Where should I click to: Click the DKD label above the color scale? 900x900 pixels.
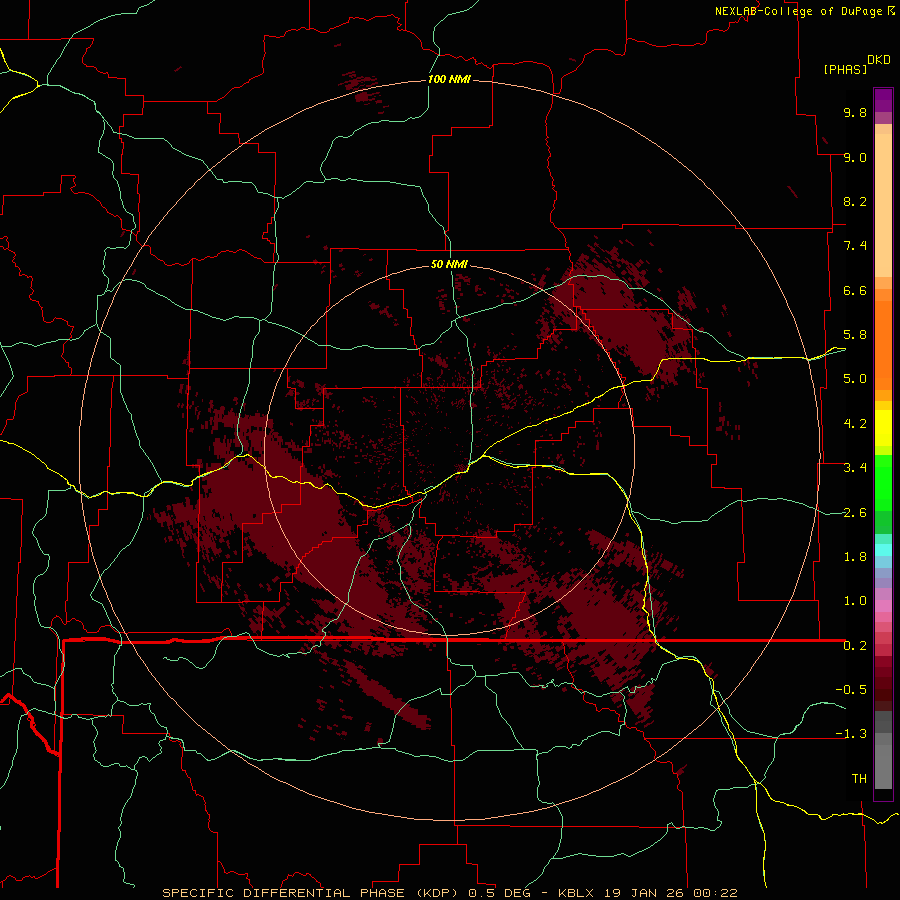879,60
